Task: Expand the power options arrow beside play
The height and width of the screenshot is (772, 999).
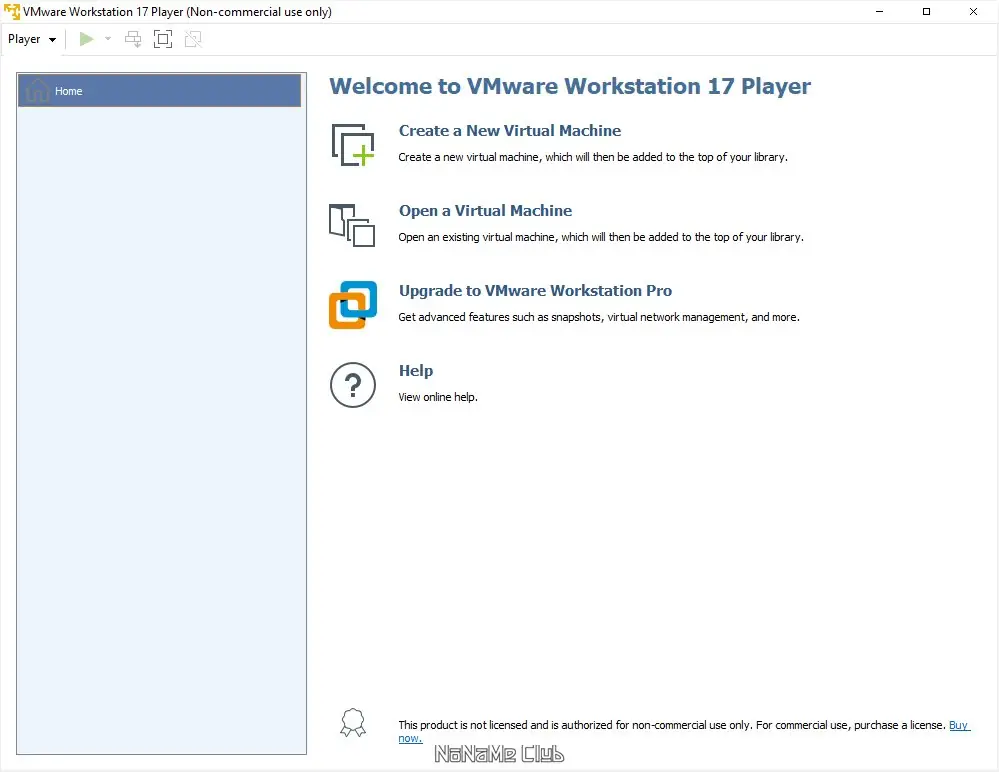Action: click(108, 39)
